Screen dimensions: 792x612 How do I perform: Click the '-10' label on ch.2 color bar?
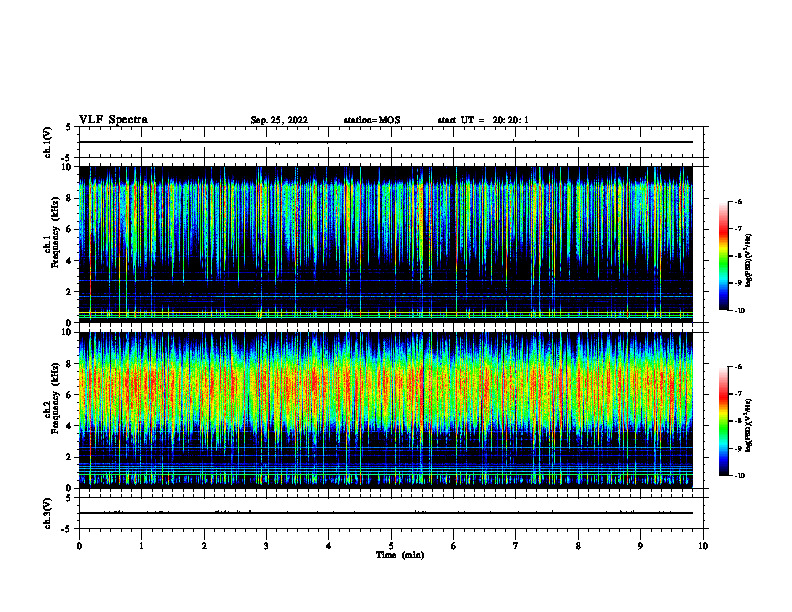pos(739,475)
